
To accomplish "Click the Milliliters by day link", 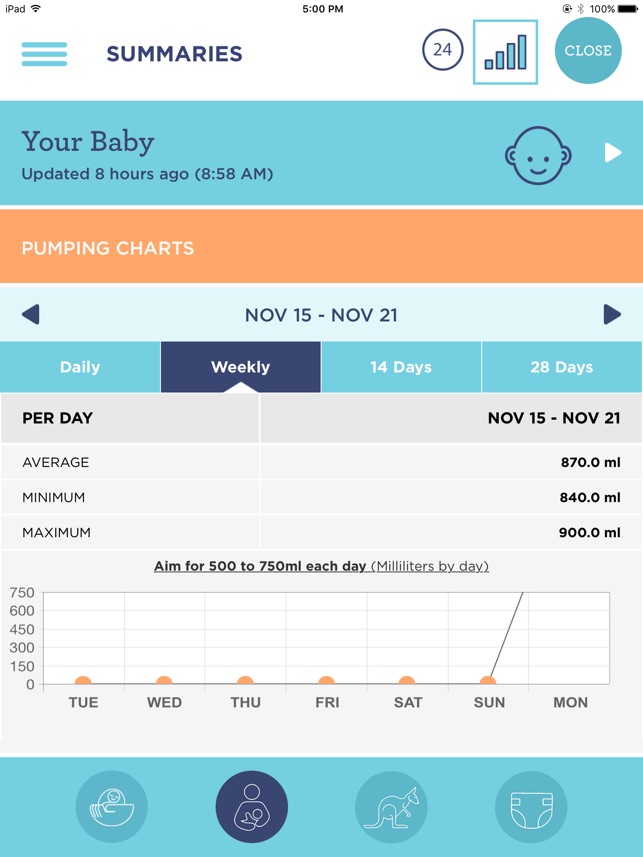I will tap(428, 566).
